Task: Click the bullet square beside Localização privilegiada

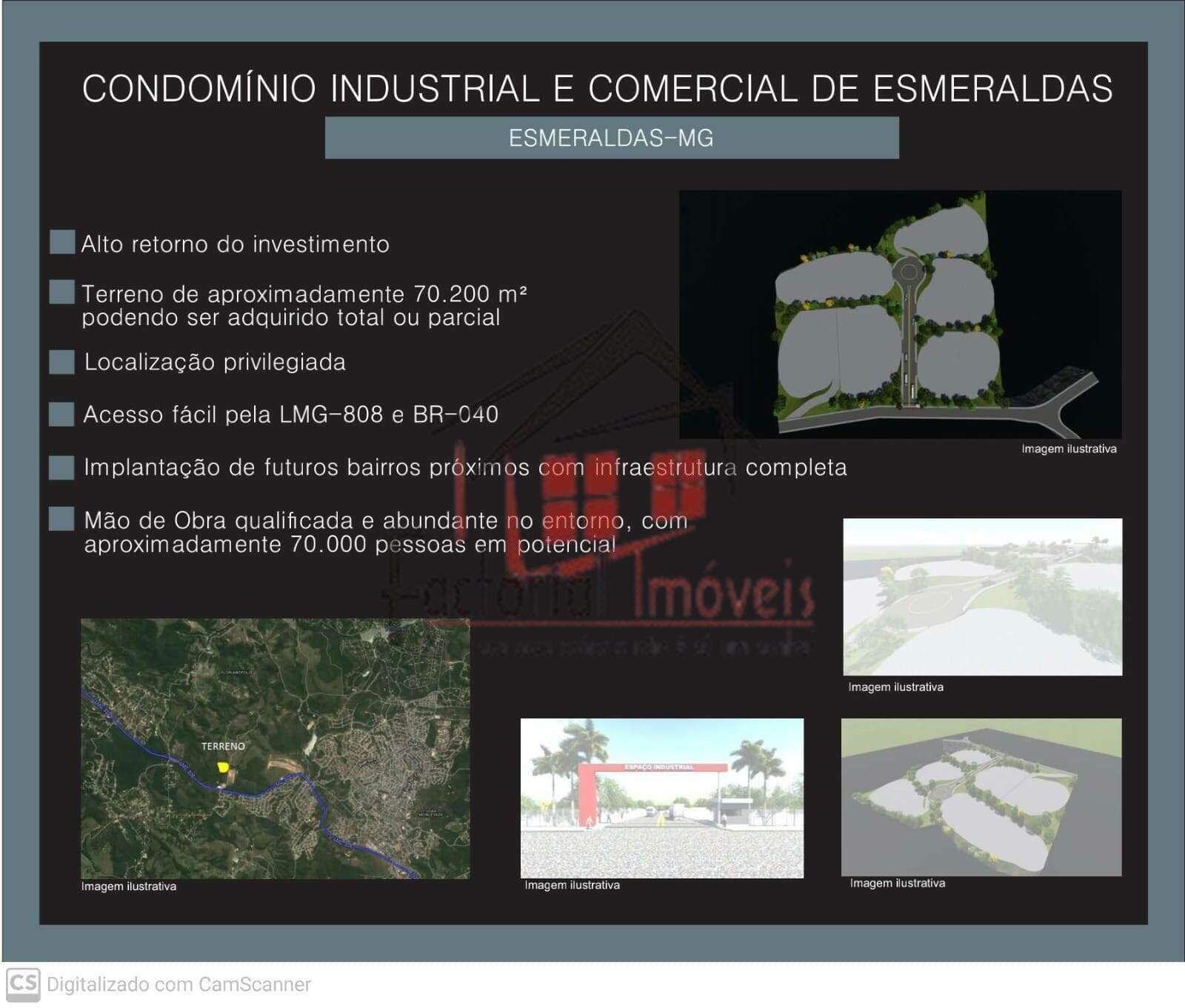Action: tap(61, 362)
